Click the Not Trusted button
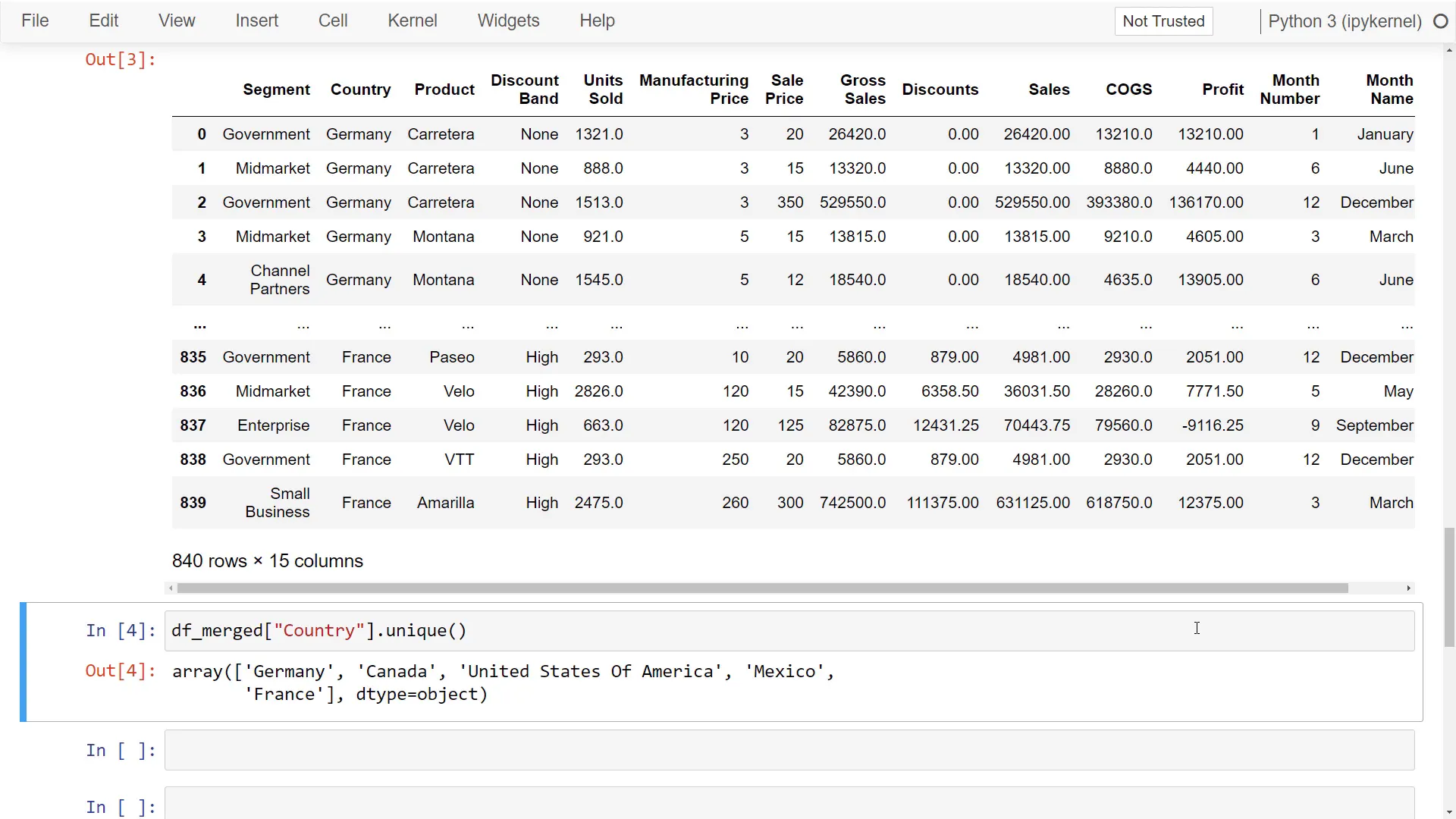Image resolution: width=1456 pixels, height=819 pixels. coord(1163,21)
